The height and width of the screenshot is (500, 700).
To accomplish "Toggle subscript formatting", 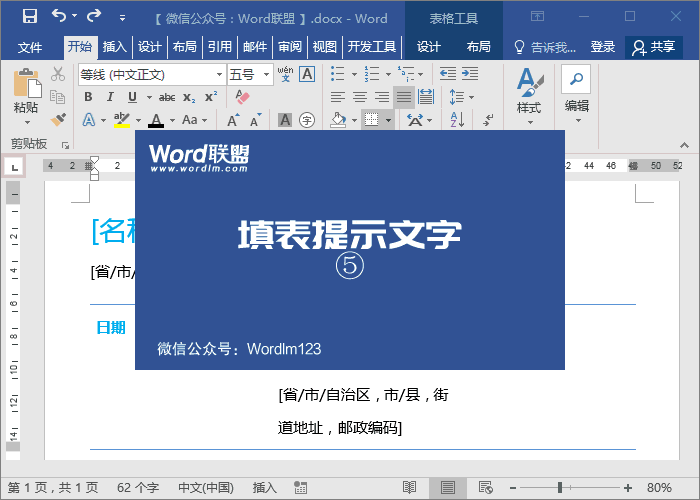I will [189, 97].
